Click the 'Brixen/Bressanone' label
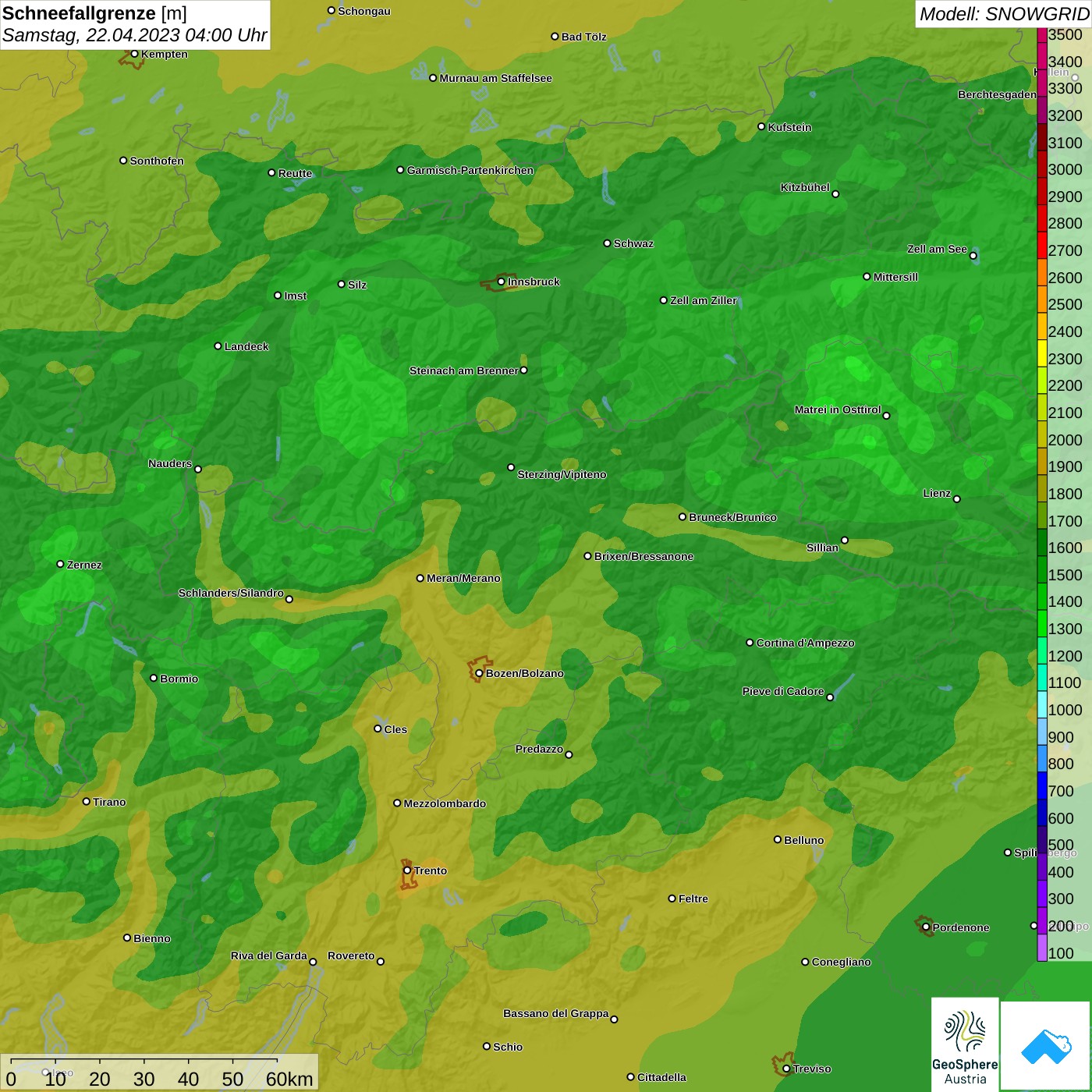1092x1092 pixels. pyautogui.click(x=643, y=556)
